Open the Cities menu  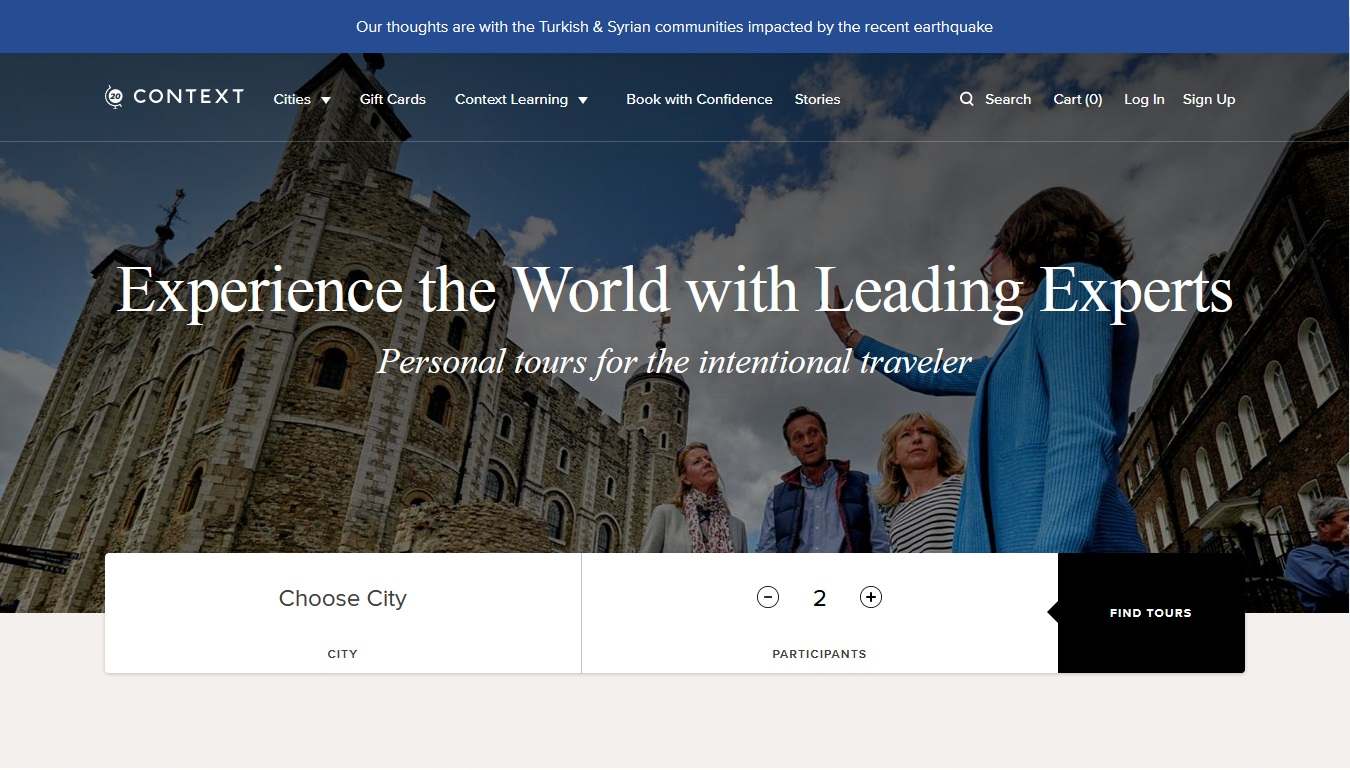point(292,99)
